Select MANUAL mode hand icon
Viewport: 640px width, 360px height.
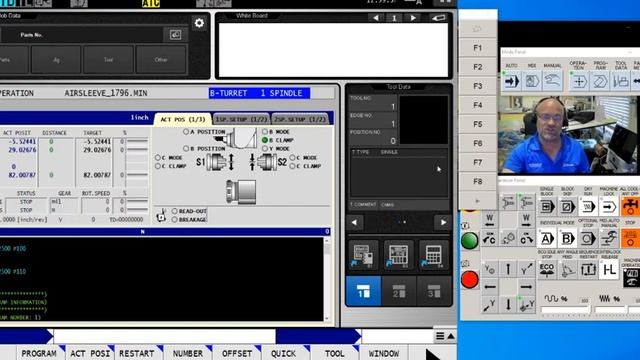(552, 81)
